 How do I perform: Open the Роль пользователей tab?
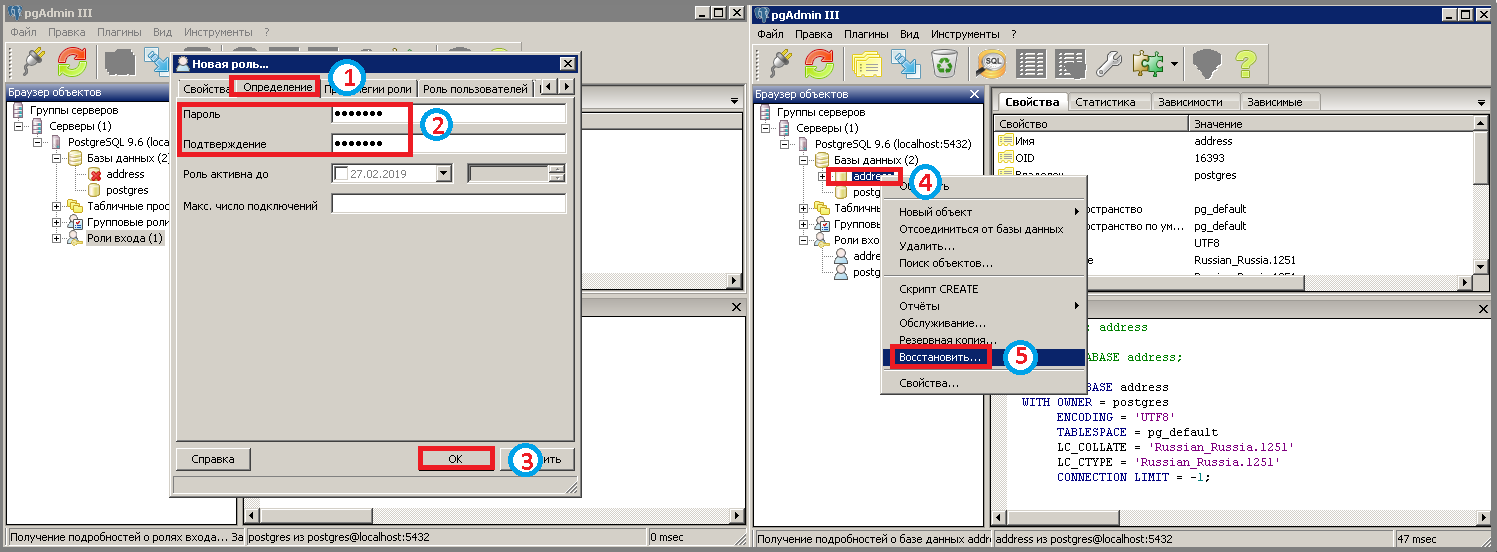pyautogui.click(x=475, y=89)
